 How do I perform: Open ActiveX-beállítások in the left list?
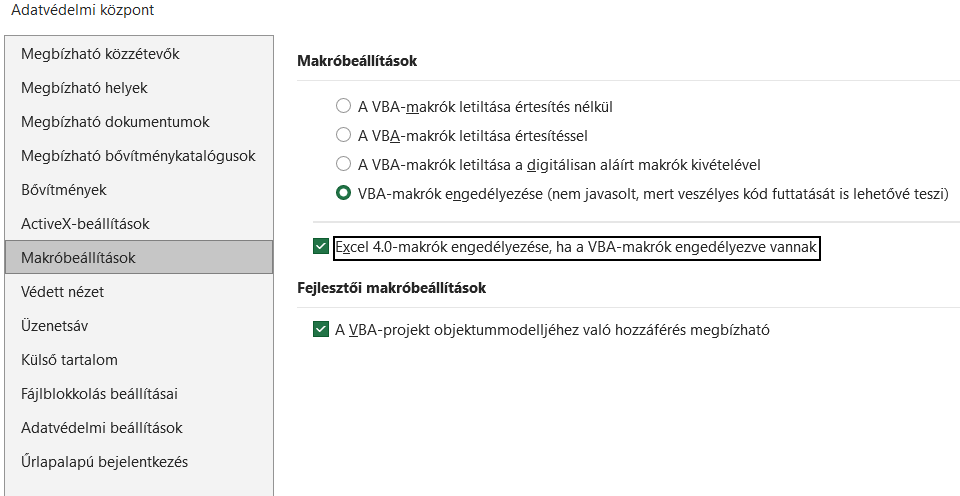click(x=85, y=224)
